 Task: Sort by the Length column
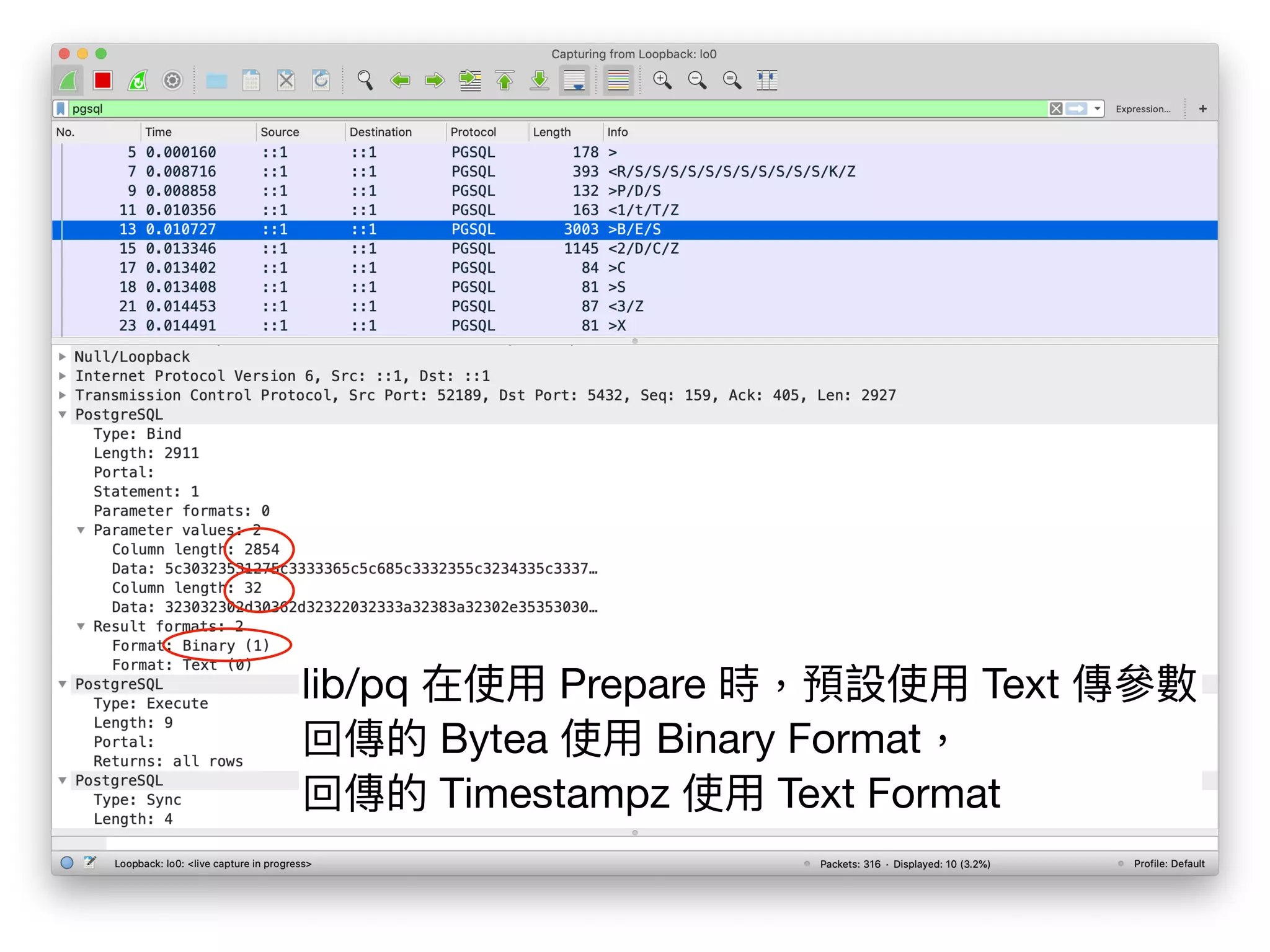566,132
